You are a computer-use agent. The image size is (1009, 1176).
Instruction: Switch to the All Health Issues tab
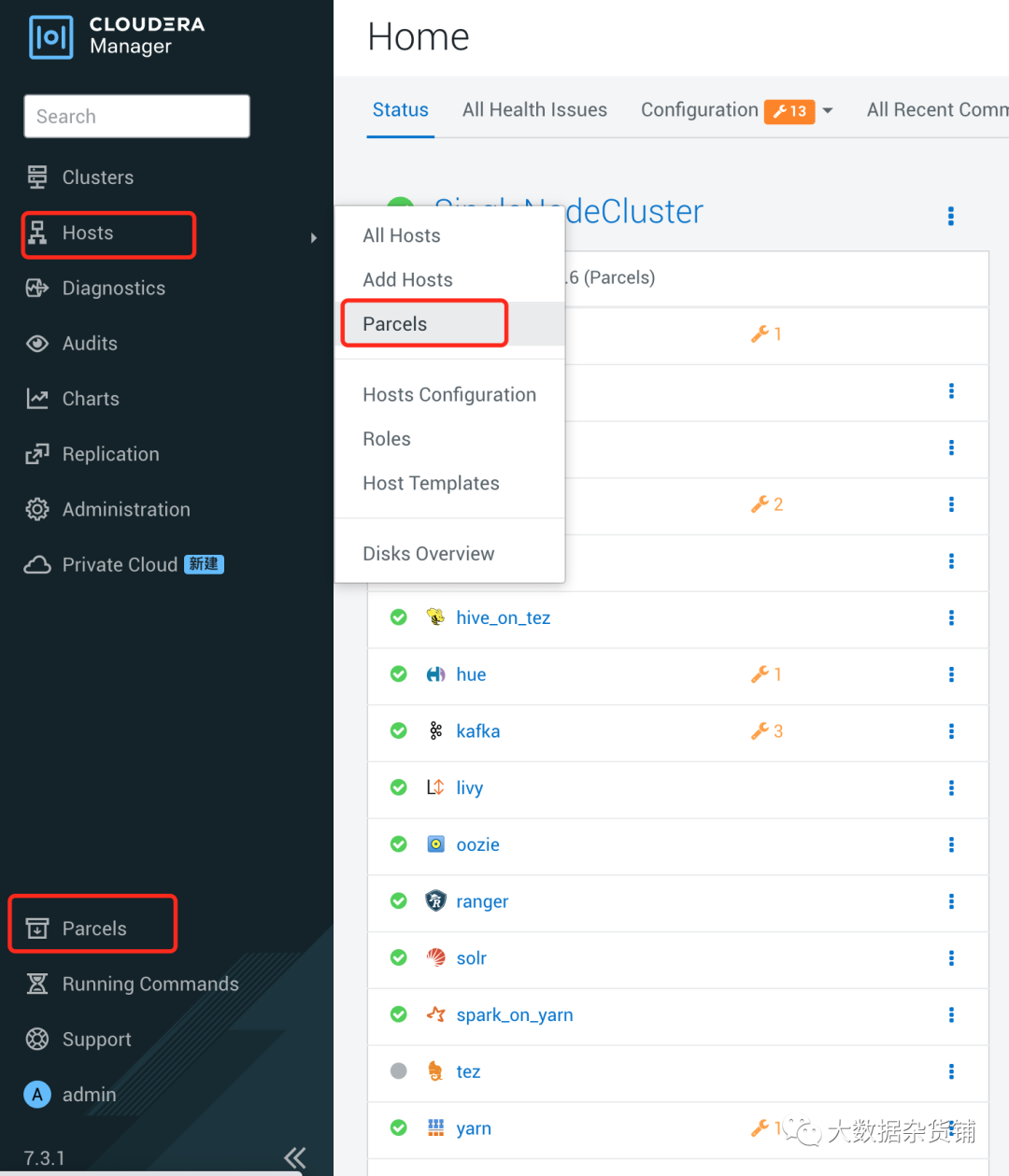(534, 110)
